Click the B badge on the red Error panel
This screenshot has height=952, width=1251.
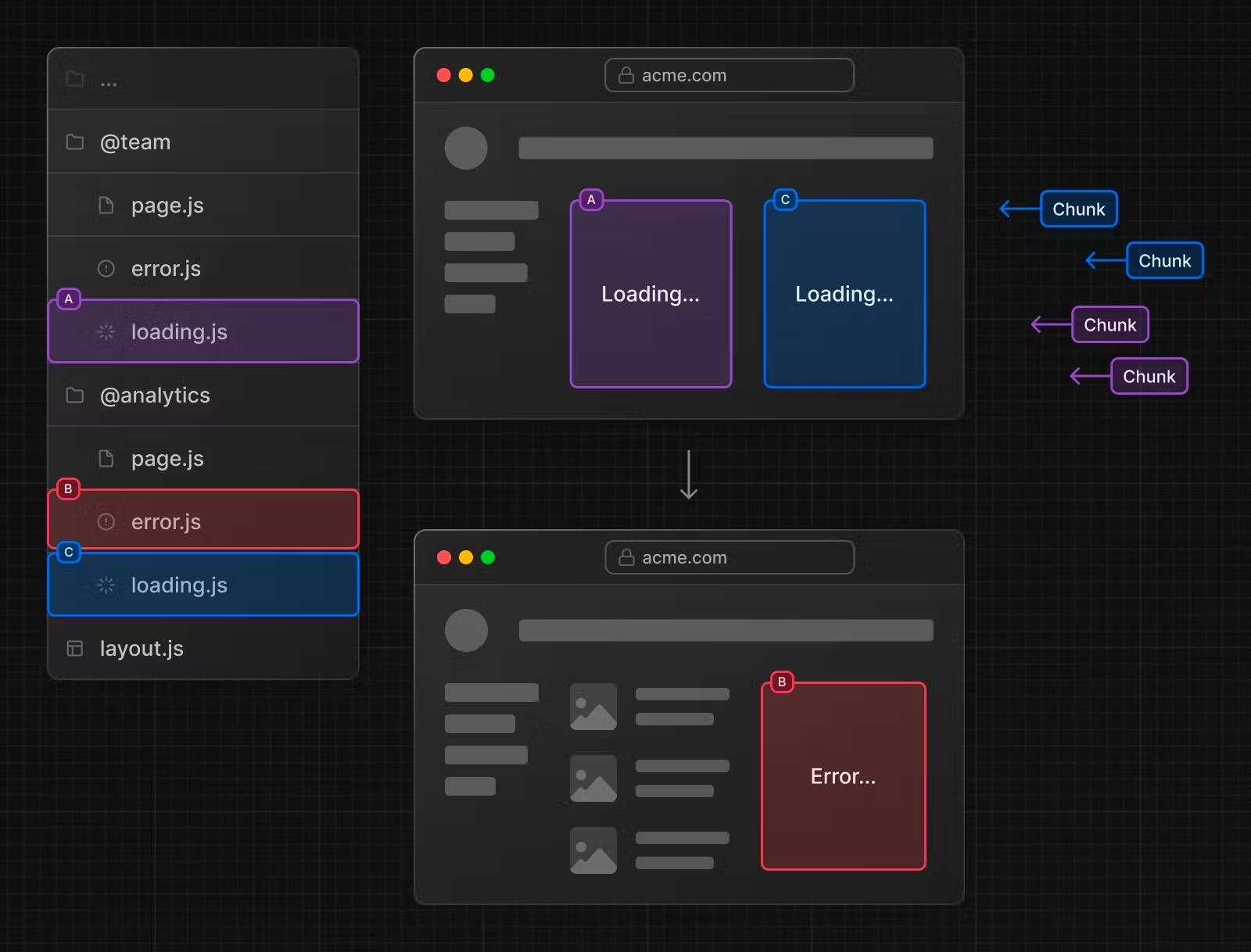pyautogui.click(x=782, y=682)
